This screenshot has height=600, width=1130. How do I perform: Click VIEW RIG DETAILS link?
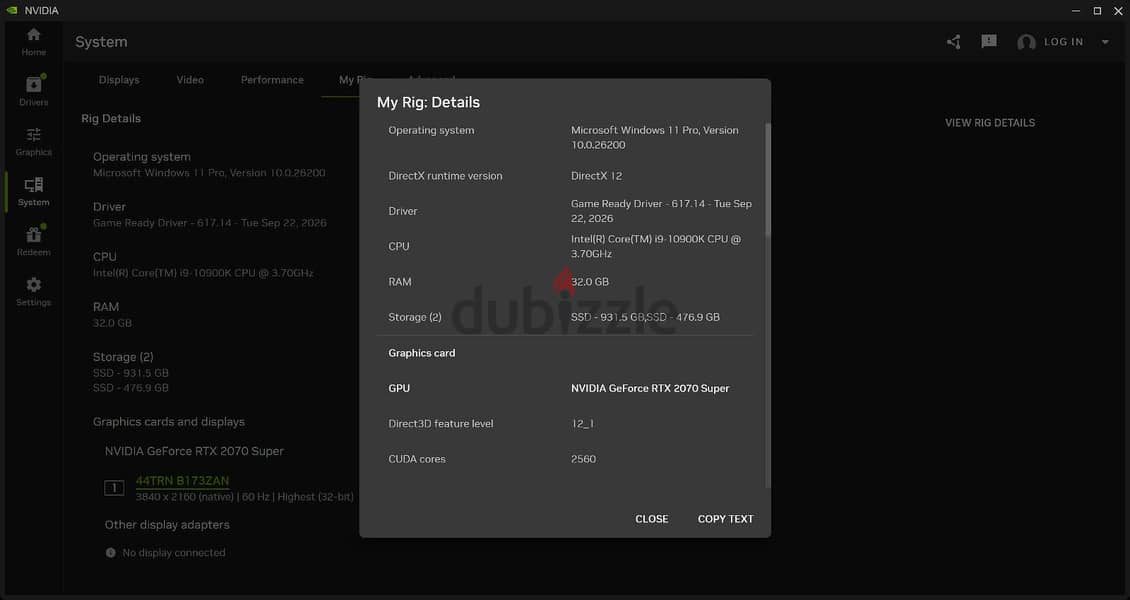(989, 122)
